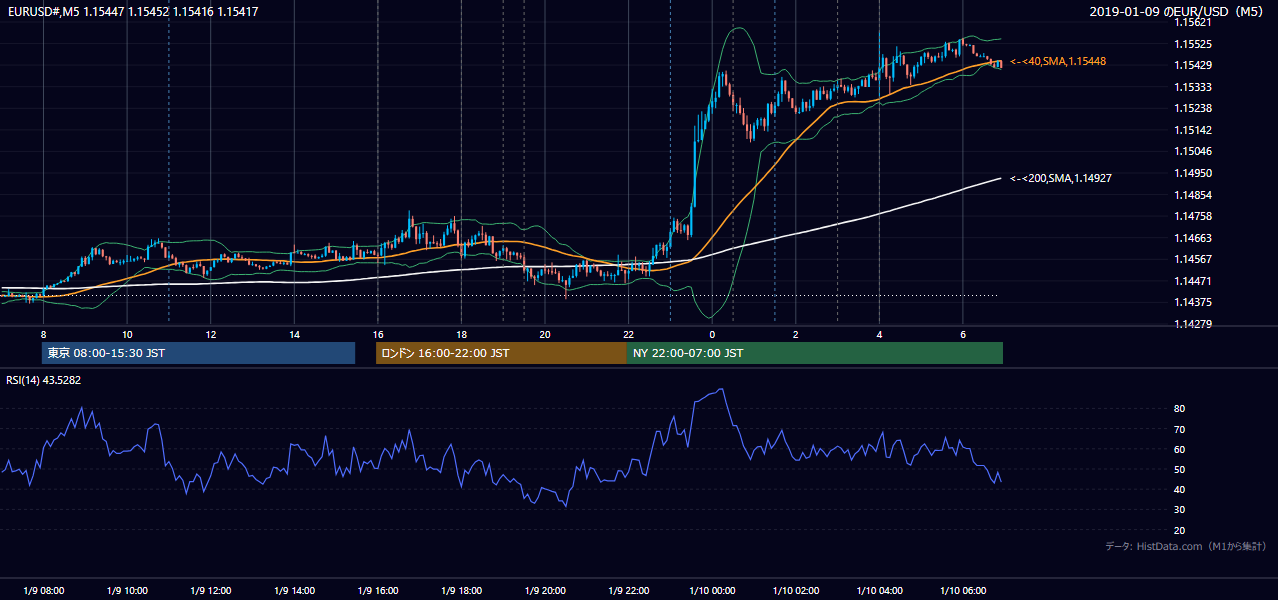Click price axis value 1.14854

point(1193,195)
